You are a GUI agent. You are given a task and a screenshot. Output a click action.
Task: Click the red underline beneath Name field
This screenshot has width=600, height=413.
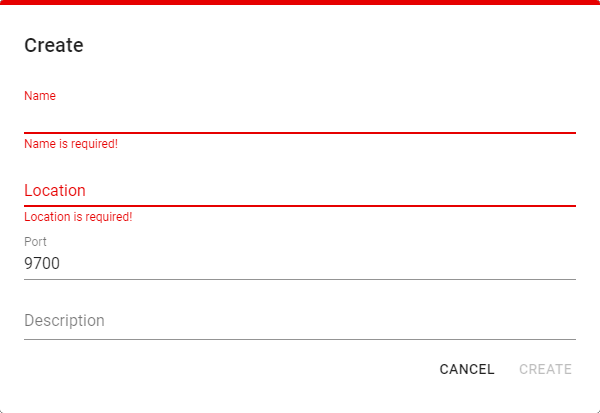[x=300, y=132]
